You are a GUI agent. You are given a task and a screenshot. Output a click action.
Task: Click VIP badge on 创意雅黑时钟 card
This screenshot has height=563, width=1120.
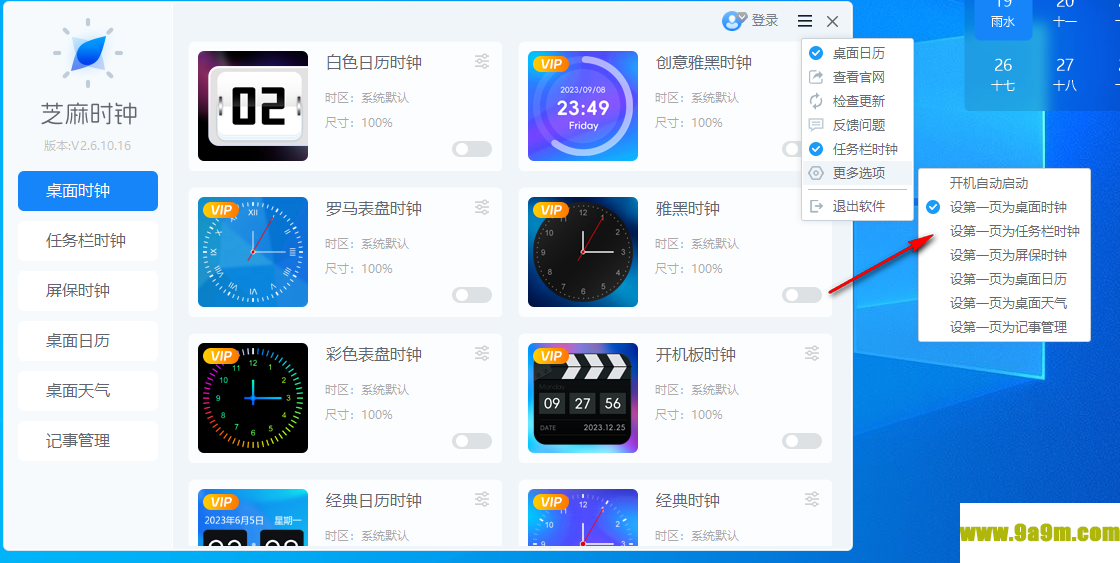point(551,64)
